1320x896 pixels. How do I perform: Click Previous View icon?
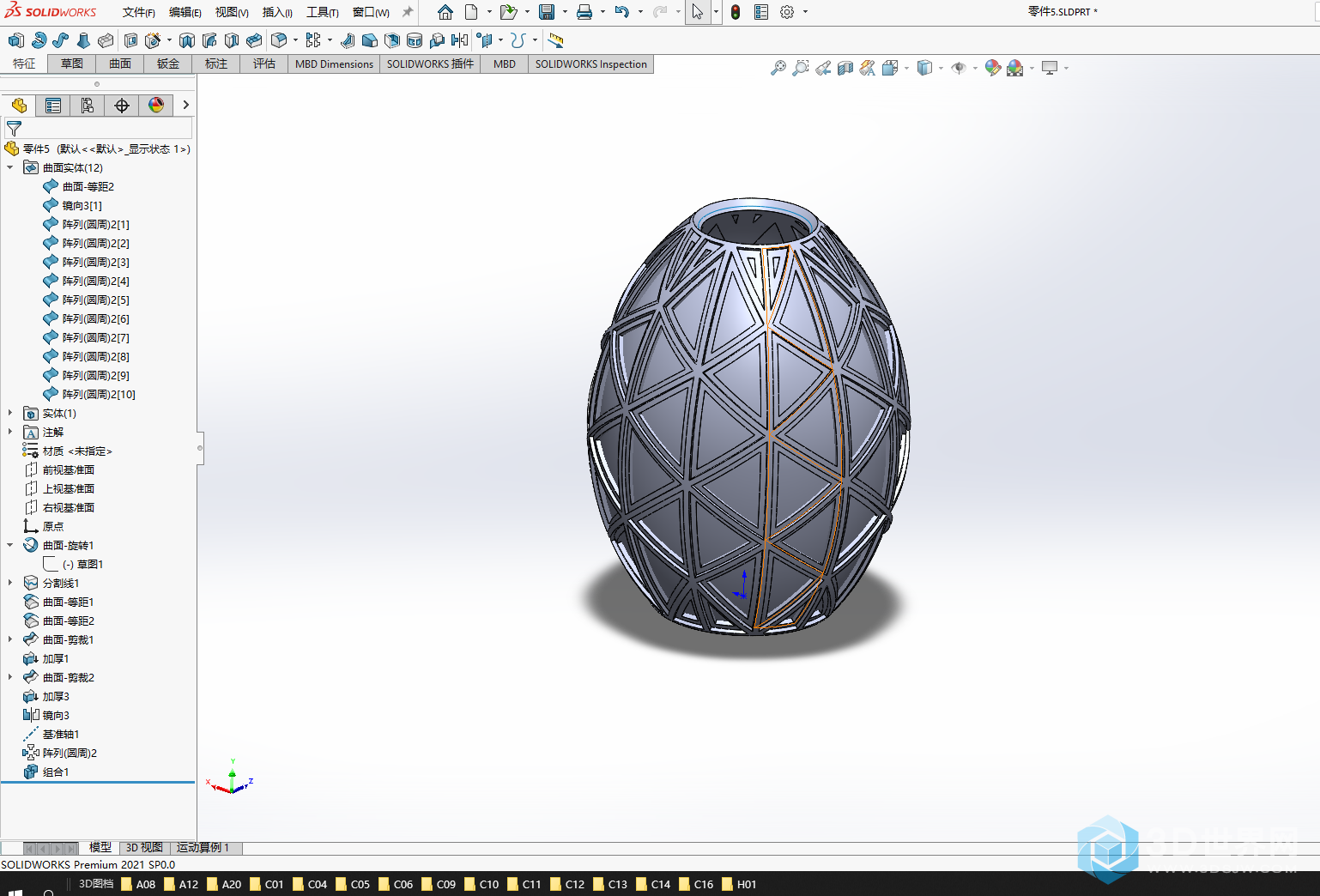(x=823, y=68)
